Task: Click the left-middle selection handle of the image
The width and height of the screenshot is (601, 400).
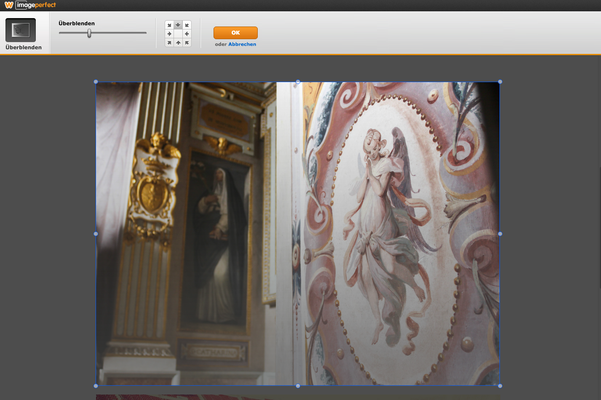Action: click(96, 234)
